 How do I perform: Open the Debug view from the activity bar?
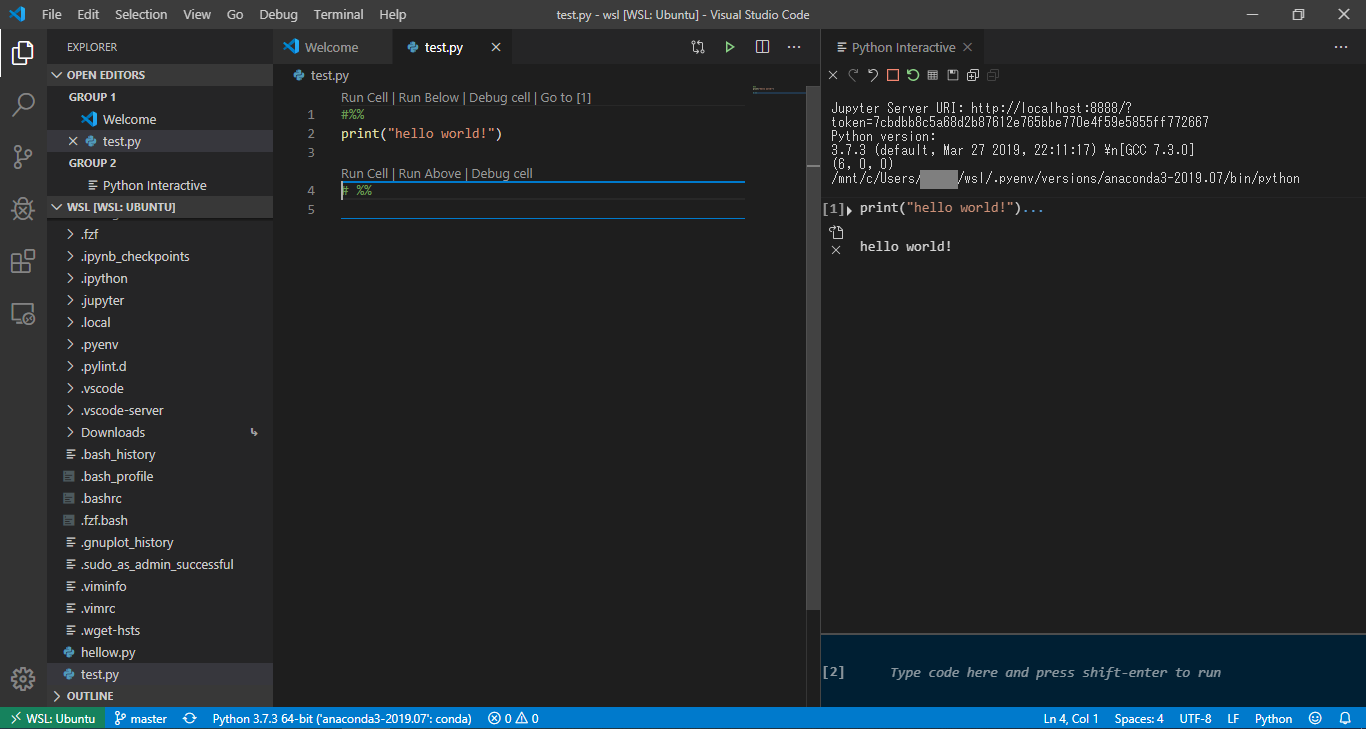(23, 209)
